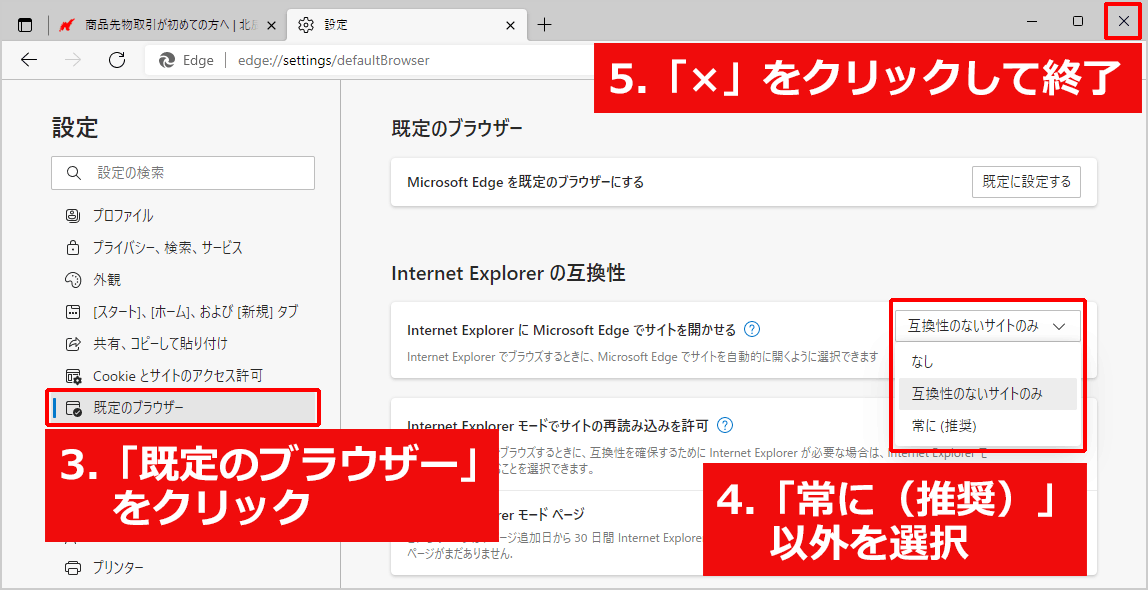The width and height of the screenshot is (1148, 590).
Task: Choose 常に (推奨) from dropdown list
Action: [x=943, y=426]
